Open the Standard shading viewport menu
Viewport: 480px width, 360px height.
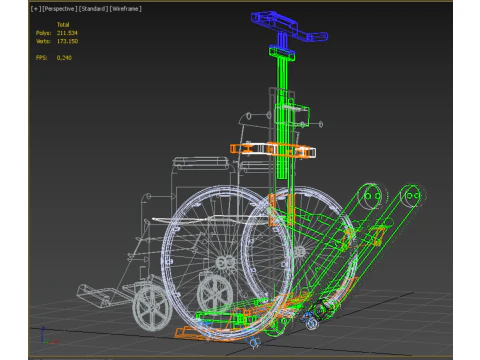(x=94, y=9)
